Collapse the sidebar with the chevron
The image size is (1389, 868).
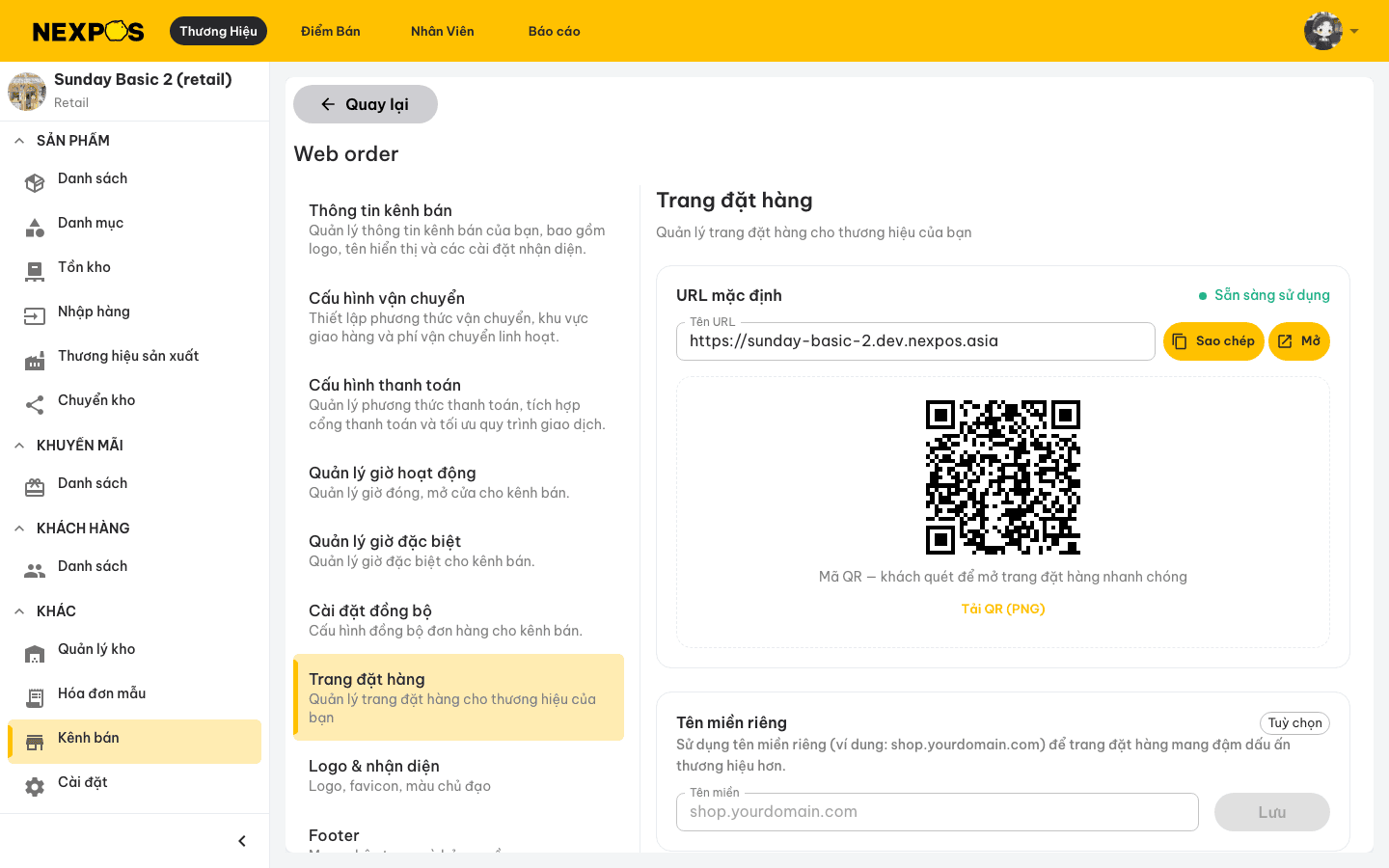(242, 841)
